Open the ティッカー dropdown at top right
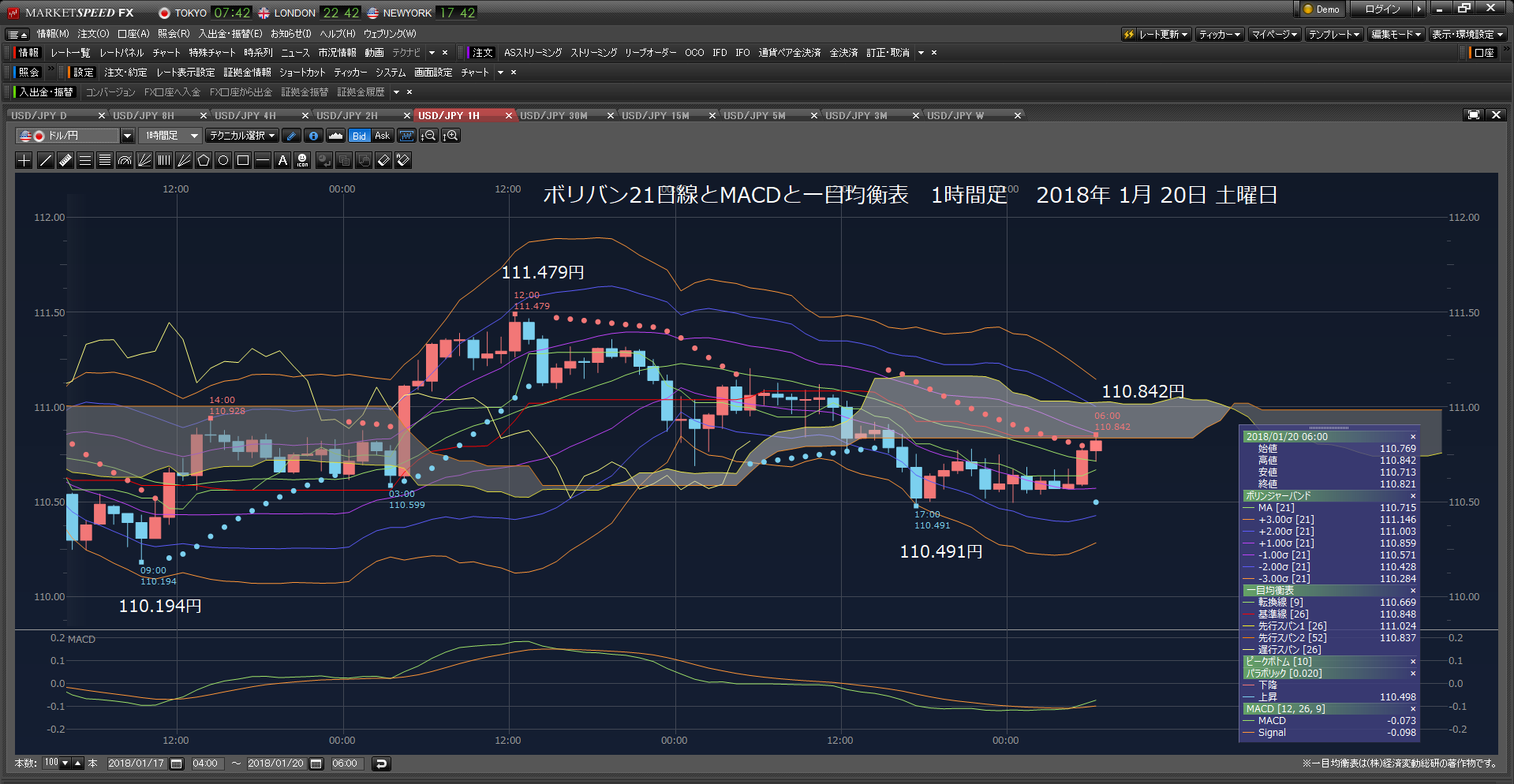Screen dimensions: 1514x784 pos(1220,35)
